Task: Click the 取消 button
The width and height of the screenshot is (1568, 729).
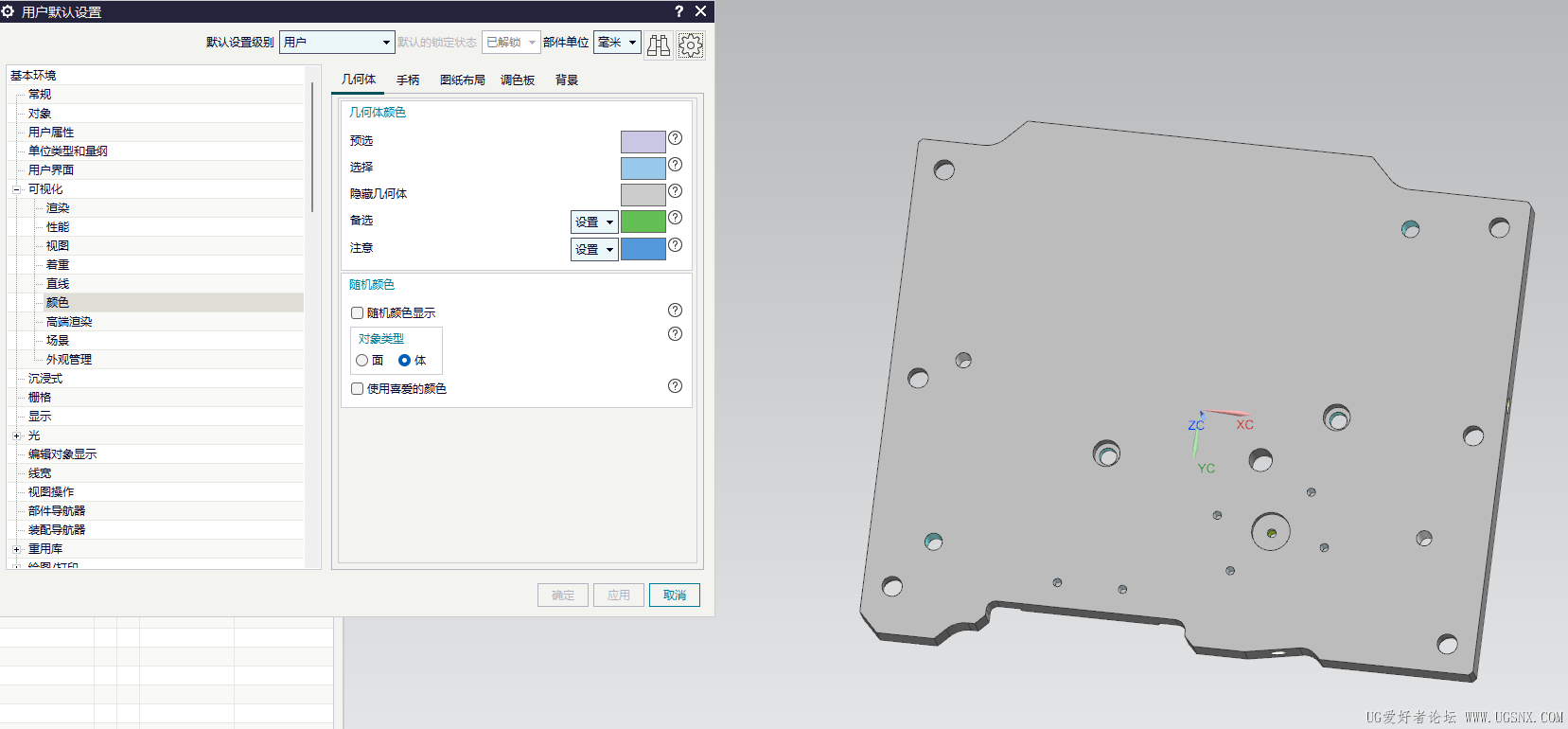Action: [x=675, y=595]
